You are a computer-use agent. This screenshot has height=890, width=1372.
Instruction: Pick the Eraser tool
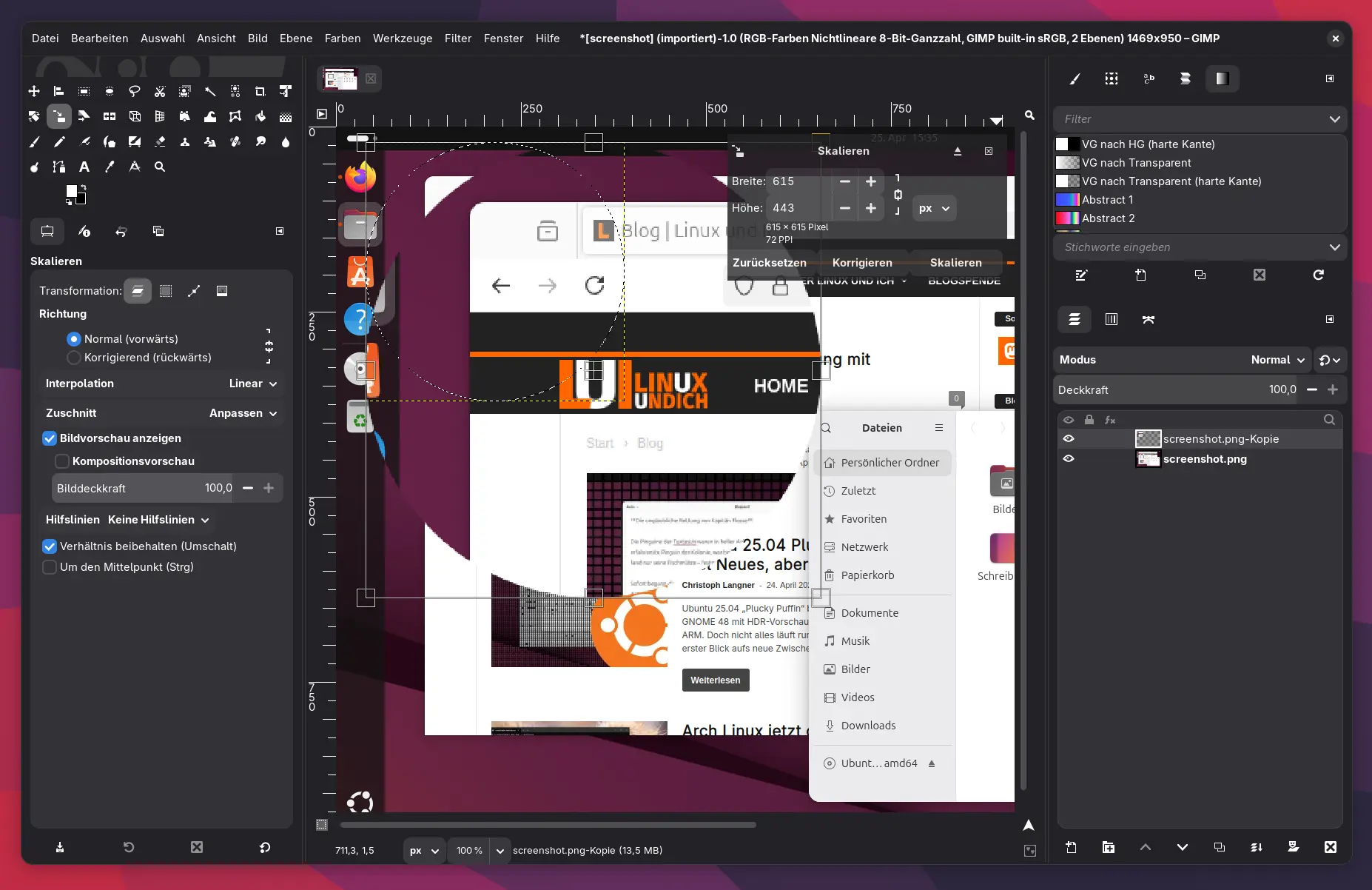coord(160,141)
